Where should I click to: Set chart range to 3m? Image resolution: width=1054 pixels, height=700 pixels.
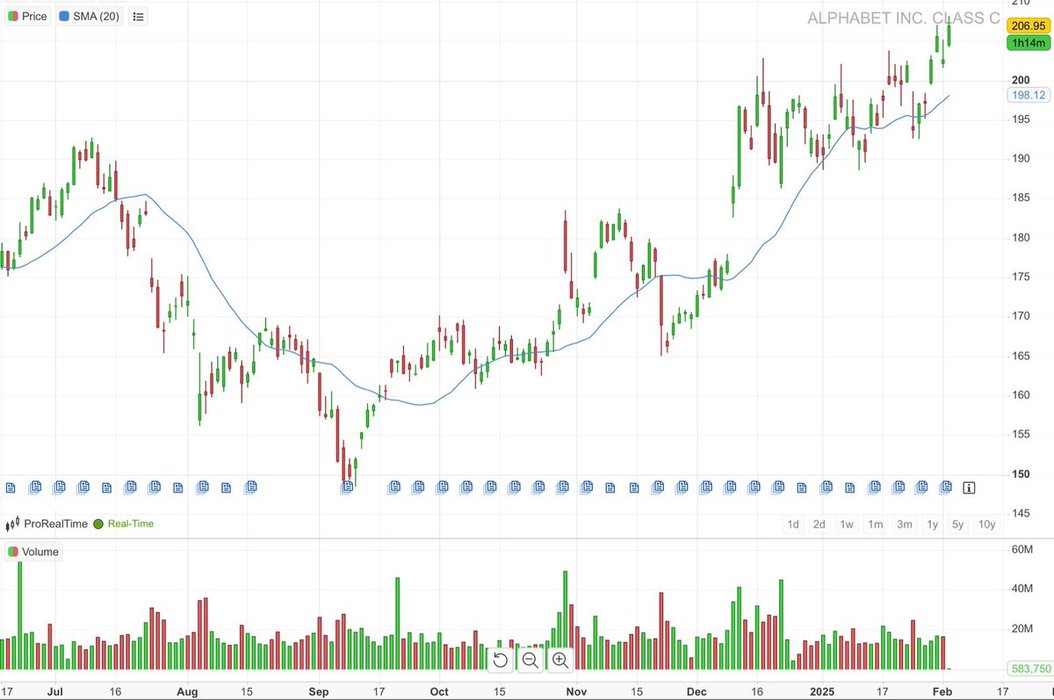[905, 524]
